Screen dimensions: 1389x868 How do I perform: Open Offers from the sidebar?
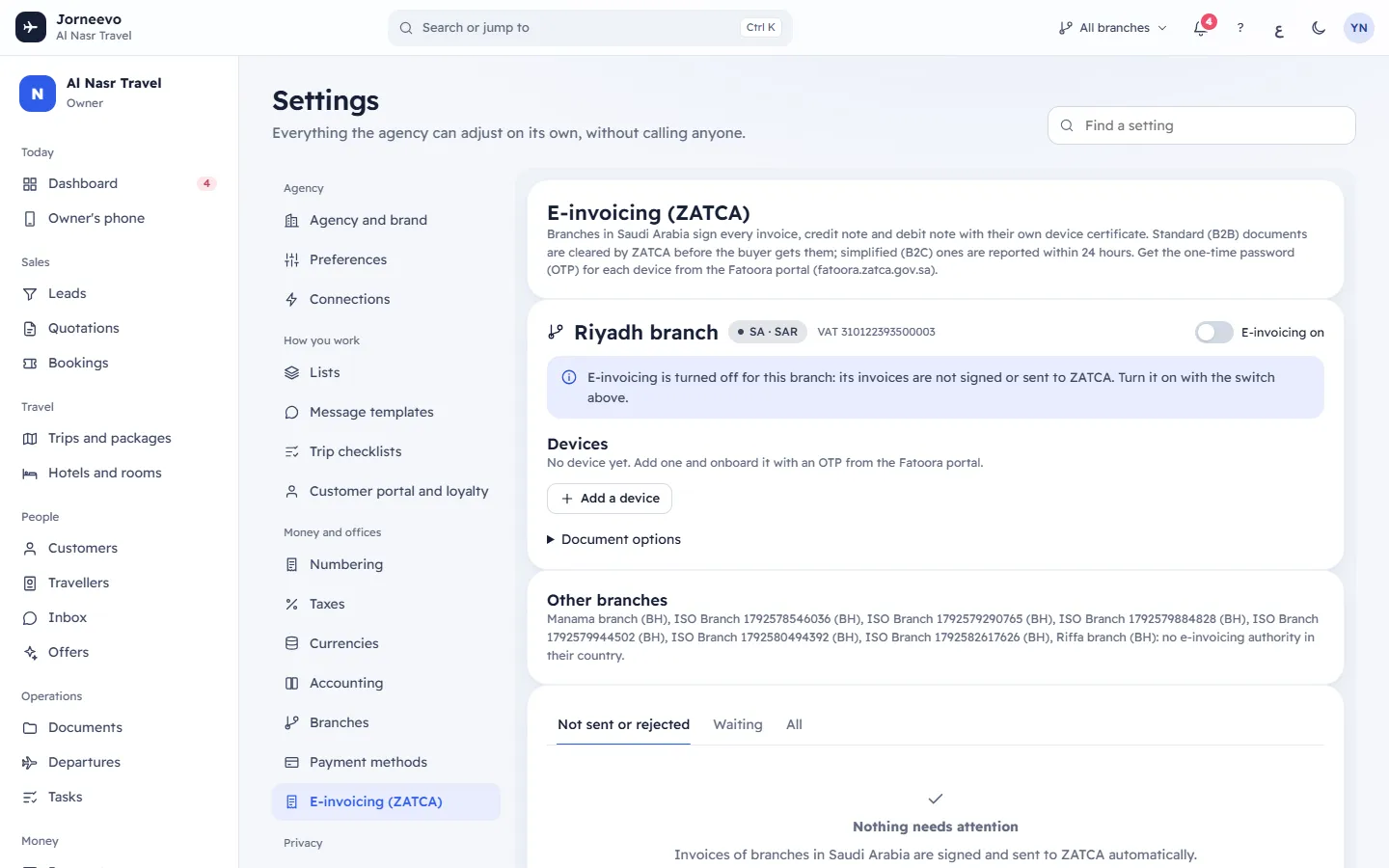pos(119,652)
